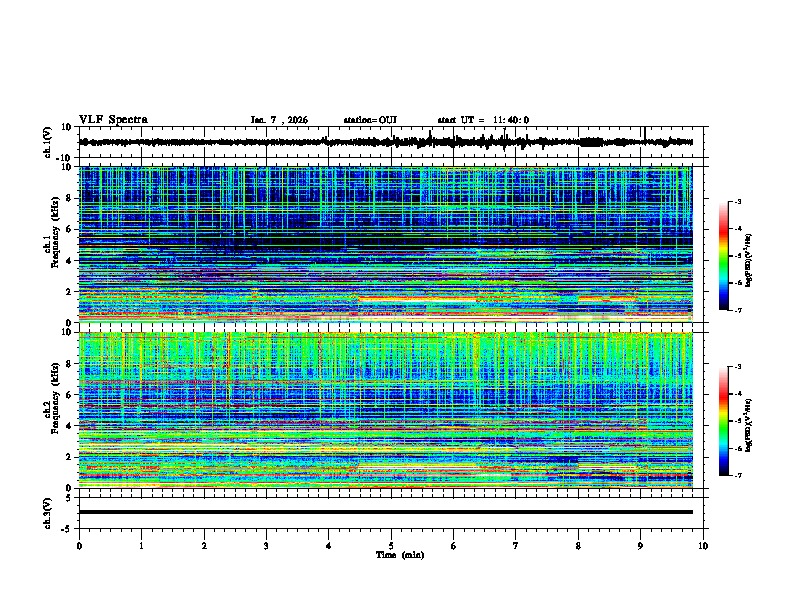Click the "ch.3(V)" axis label

48,513
